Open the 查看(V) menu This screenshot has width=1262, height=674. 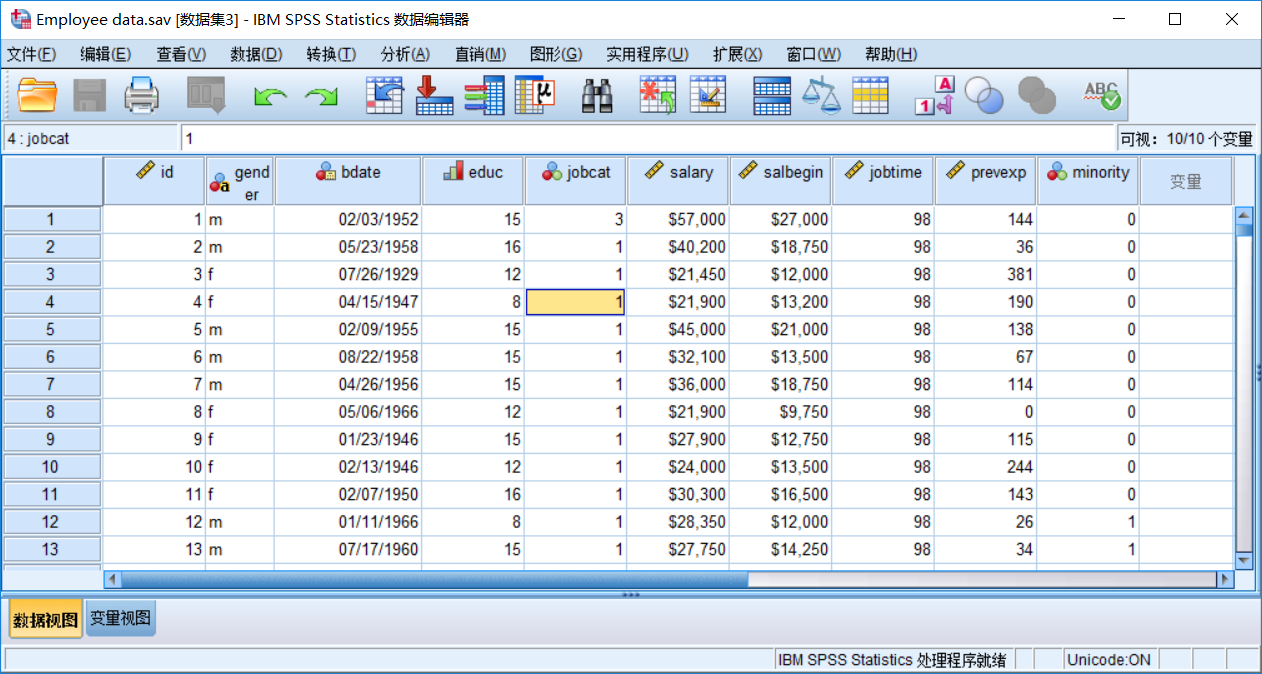tap(181, 54)
